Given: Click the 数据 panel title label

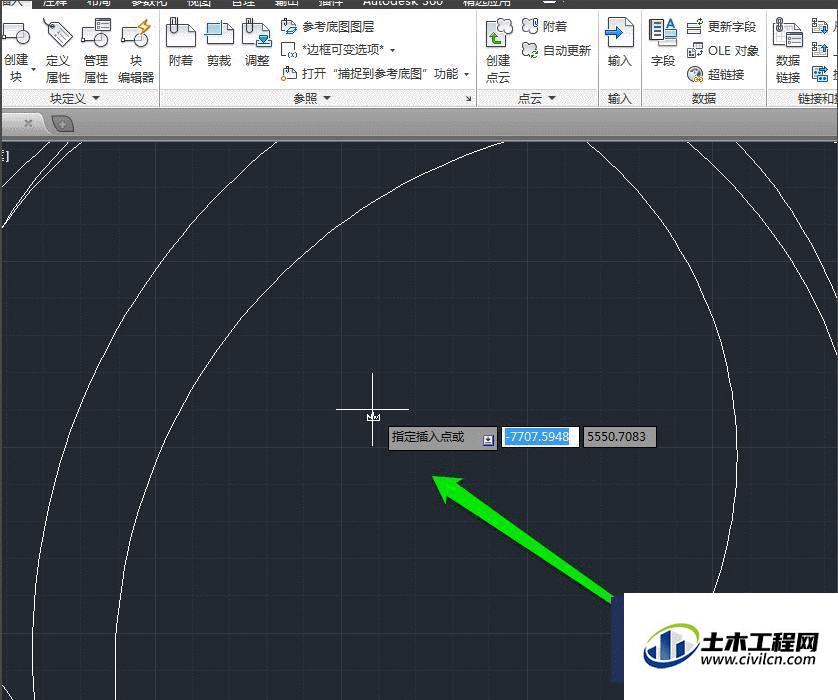Looking at the screenshot, I should point(704,98).
